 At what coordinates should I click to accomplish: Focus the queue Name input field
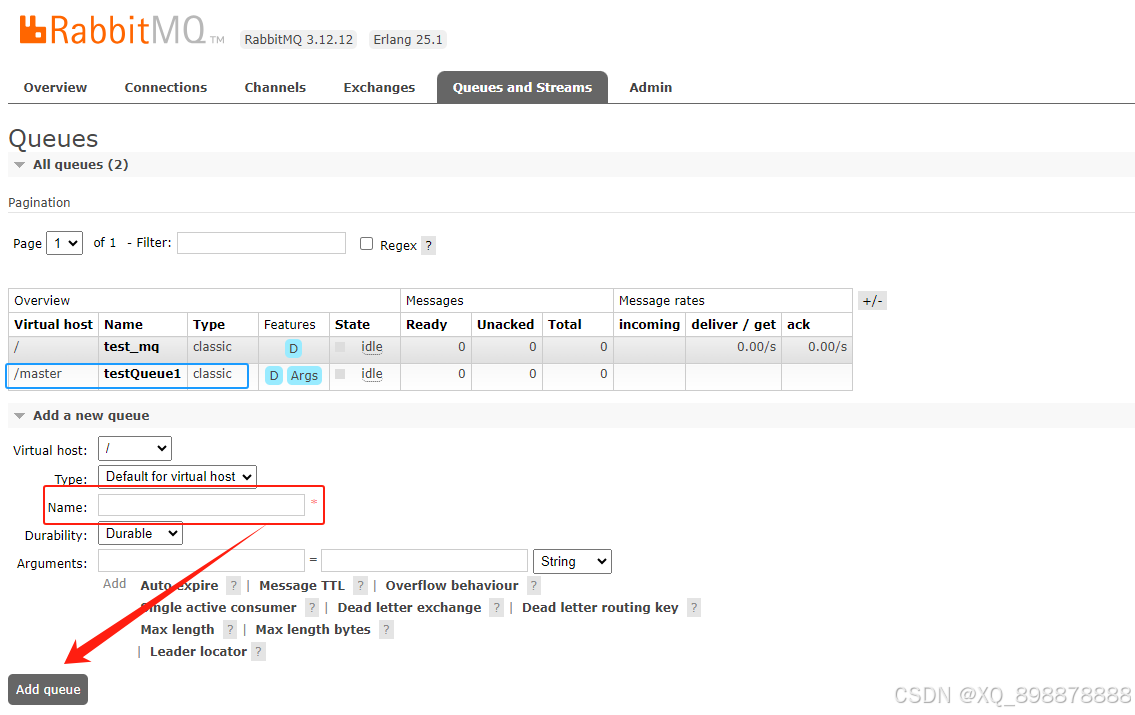pos(201,505)
